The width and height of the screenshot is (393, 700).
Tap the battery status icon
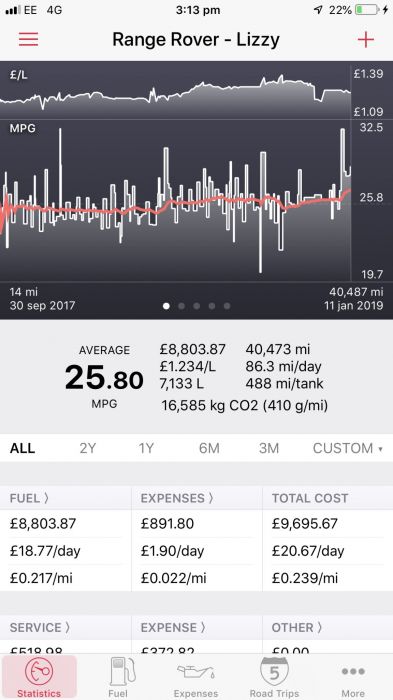click(367, 10)
